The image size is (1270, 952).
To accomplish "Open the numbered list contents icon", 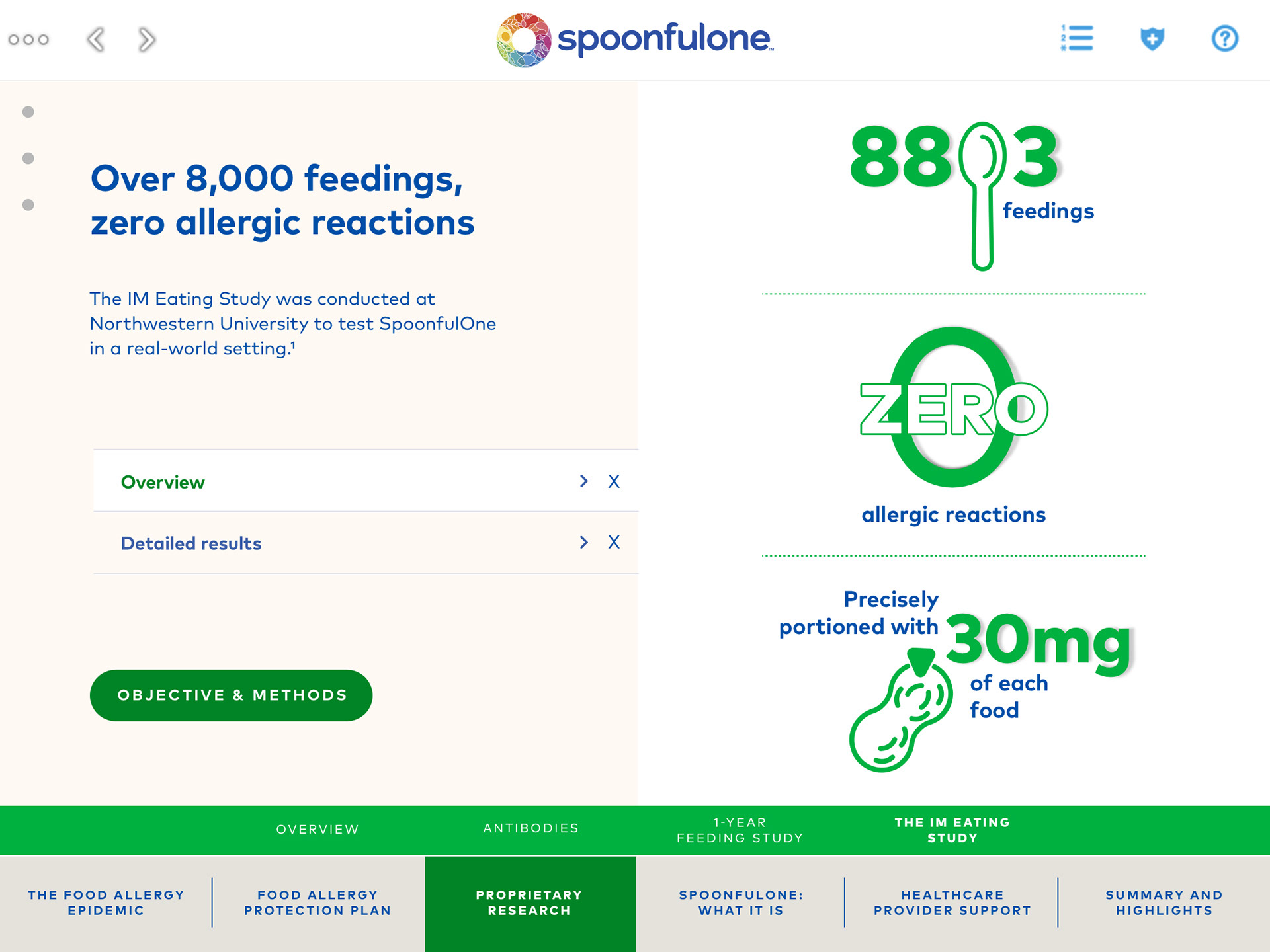I will pyautogui.click(x=1077, y=38).
